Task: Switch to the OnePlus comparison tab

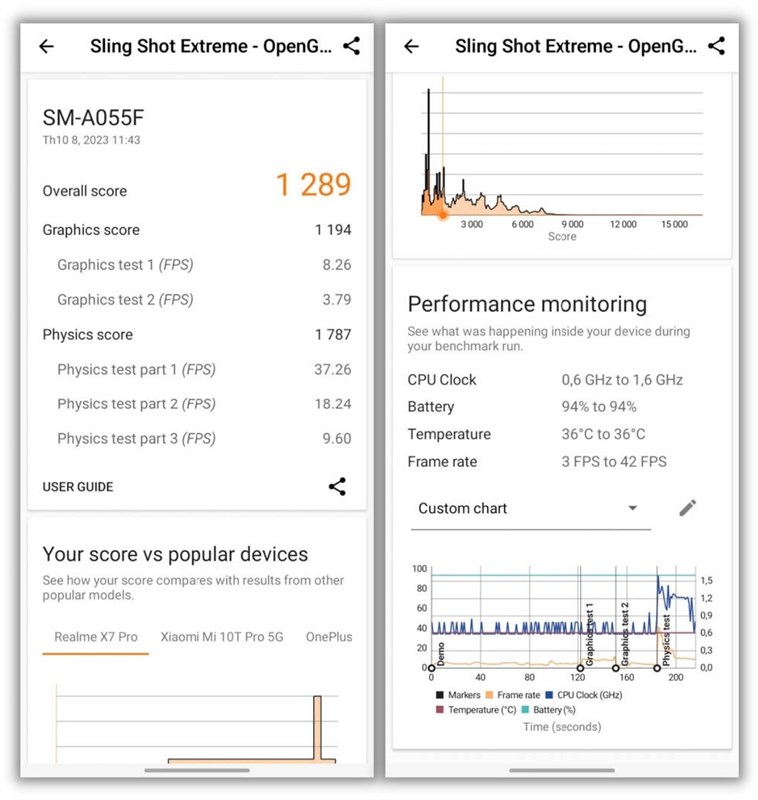Action: [x=329, y=637]
